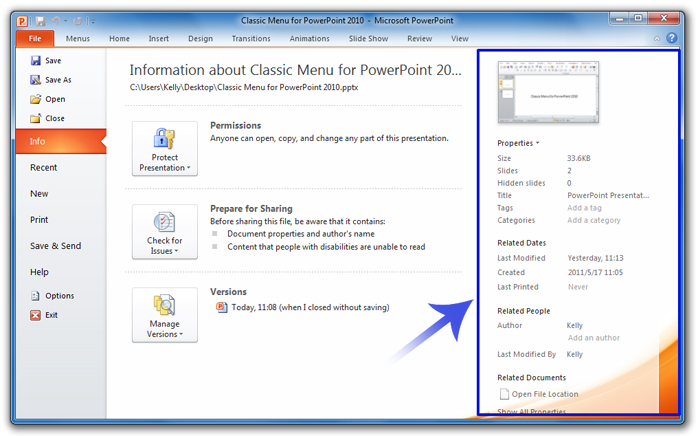700x436 pixels.
Task: Click the file path C:\Users\Kelly\Desktop text
Action: pos(244,87)
